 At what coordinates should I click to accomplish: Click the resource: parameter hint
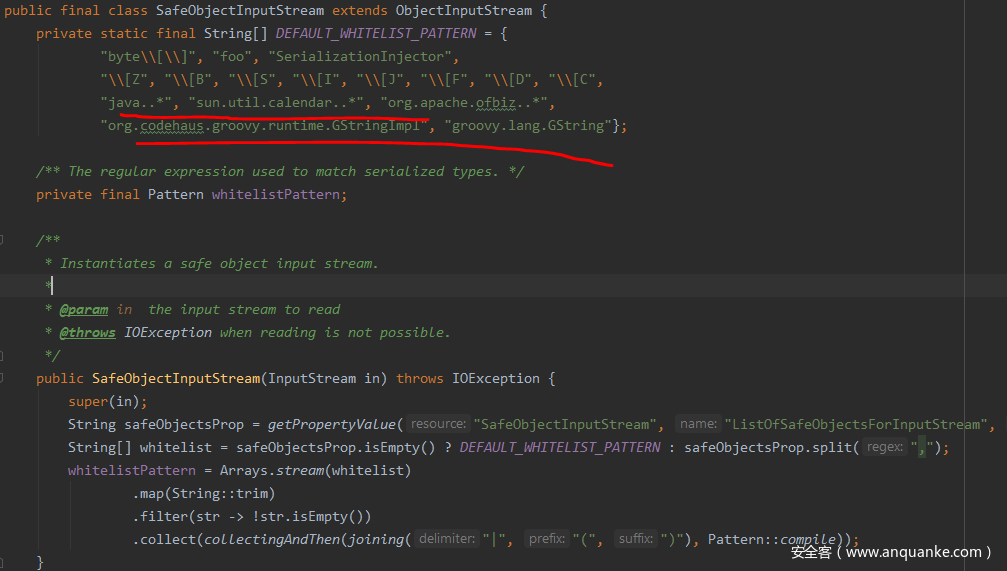click(439, 424)
